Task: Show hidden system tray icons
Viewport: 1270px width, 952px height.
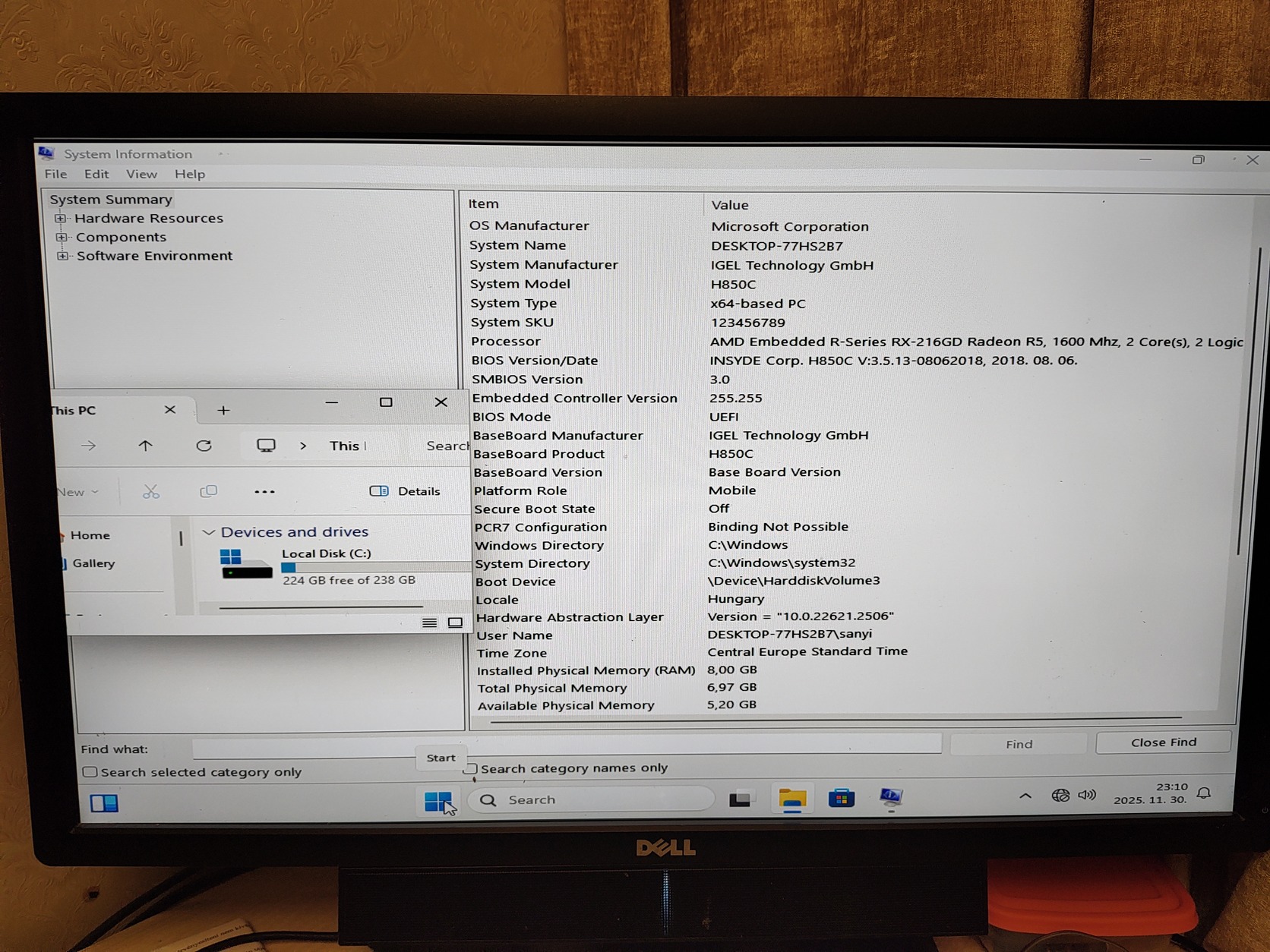Action: (x=1025, y=796)
